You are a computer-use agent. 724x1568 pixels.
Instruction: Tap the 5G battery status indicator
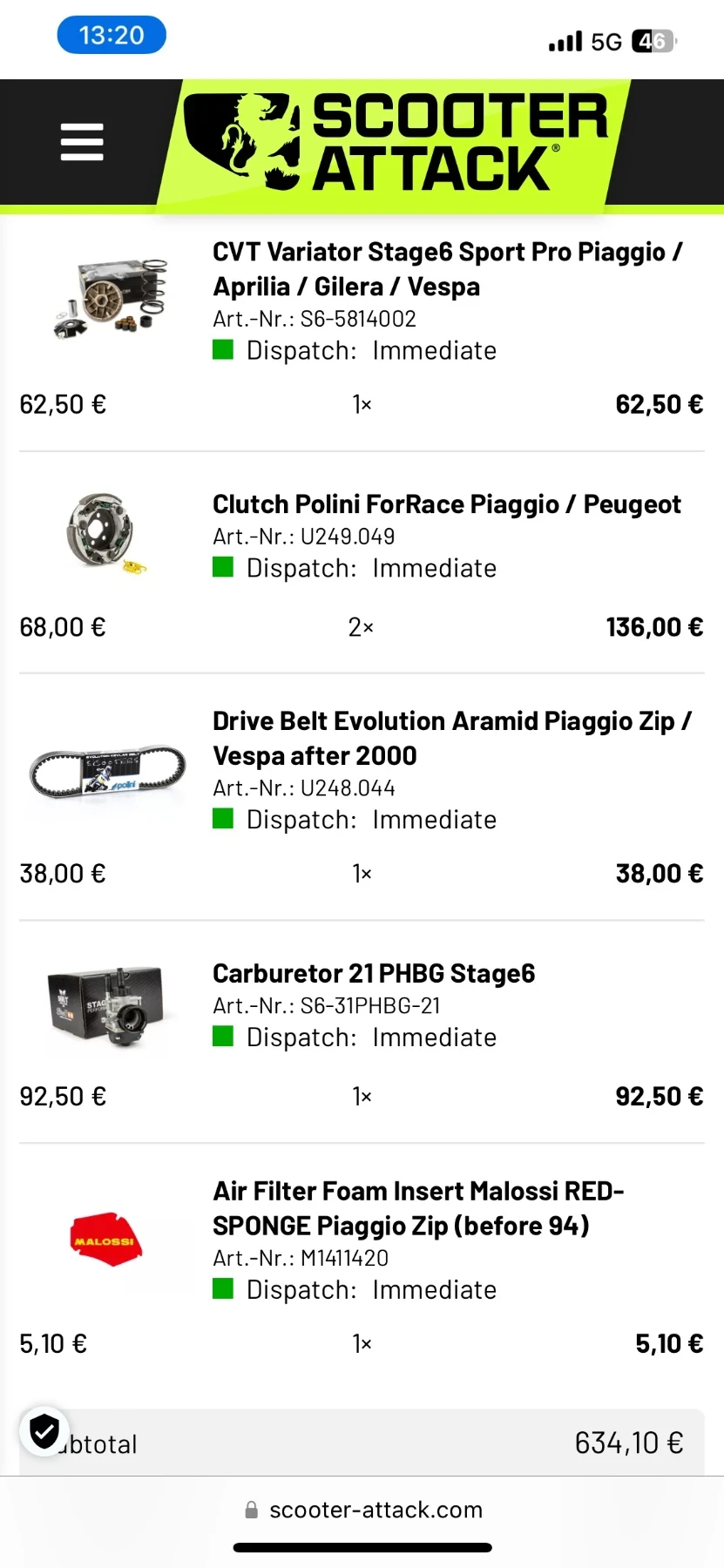[x=653, y=41]
